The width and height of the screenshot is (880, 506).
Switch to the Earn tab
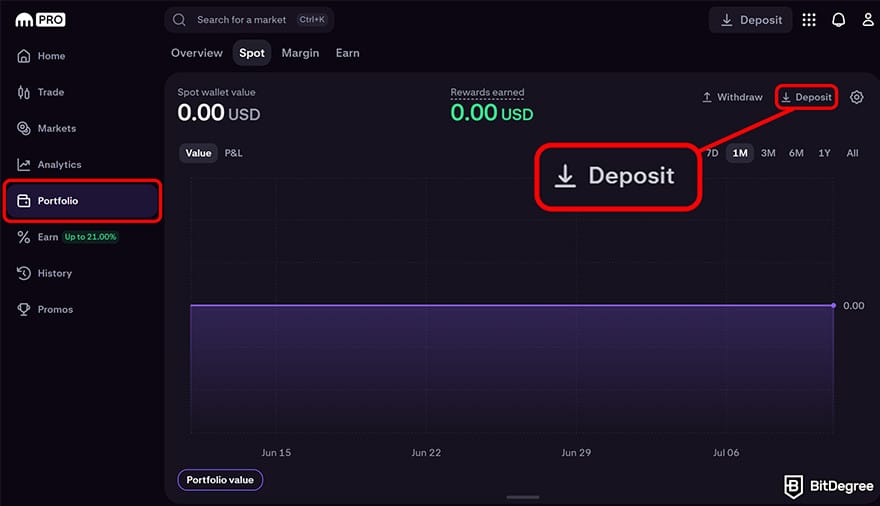pyautogui.click(x=347, y=53)
